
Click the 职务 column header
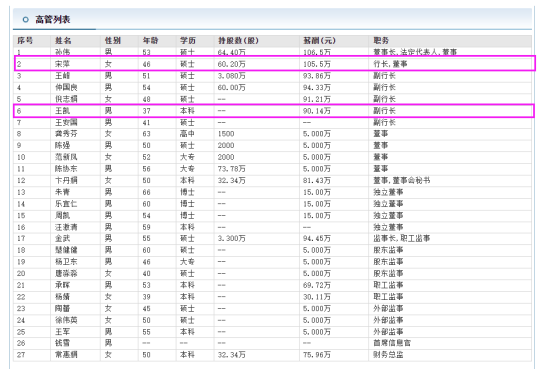pos(381,40)
